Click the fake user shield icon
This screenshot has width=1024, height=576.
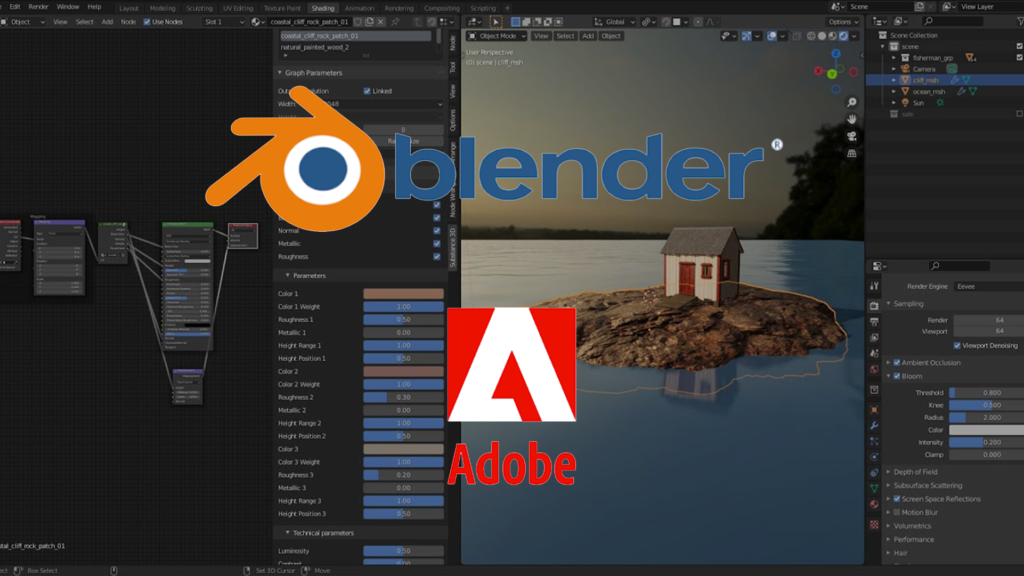point(358,22)
